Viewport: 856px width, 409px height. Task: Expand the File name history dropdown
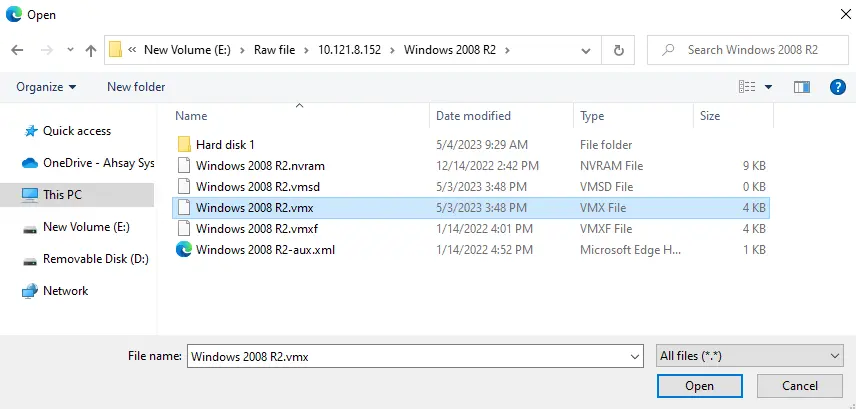(x=633, y=356)
